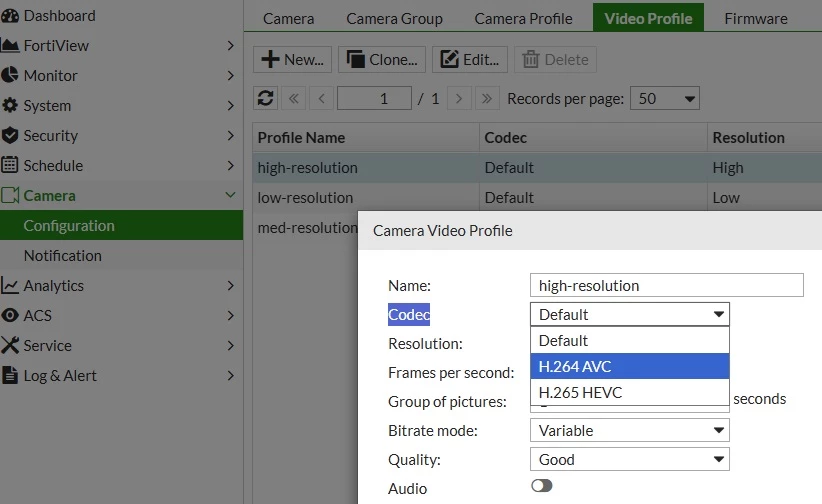Click the highlighted Codec label
The height and width of the screenshot is (504, 822).
(x=409, y=315)
